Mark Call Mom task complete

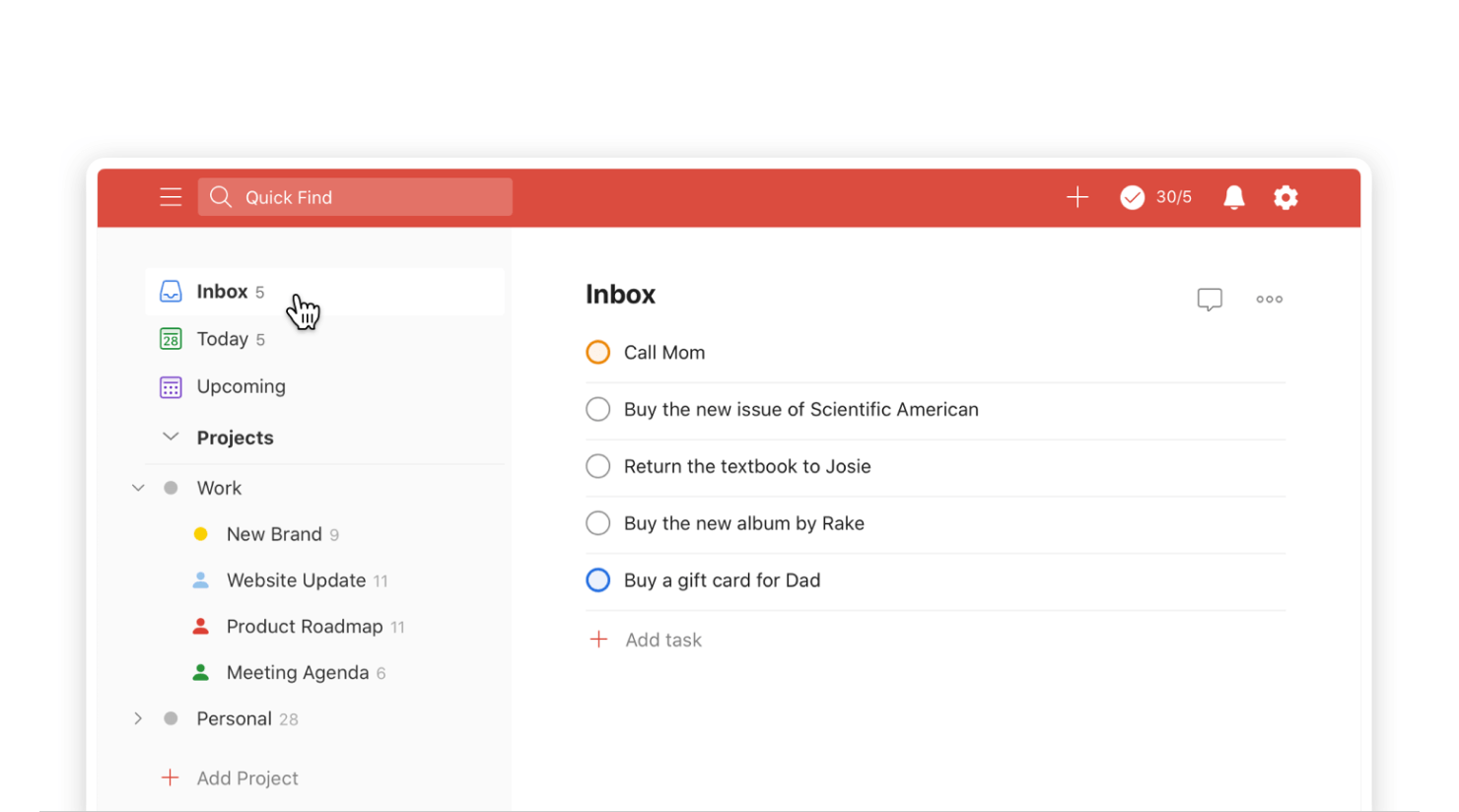coord(598,352)
